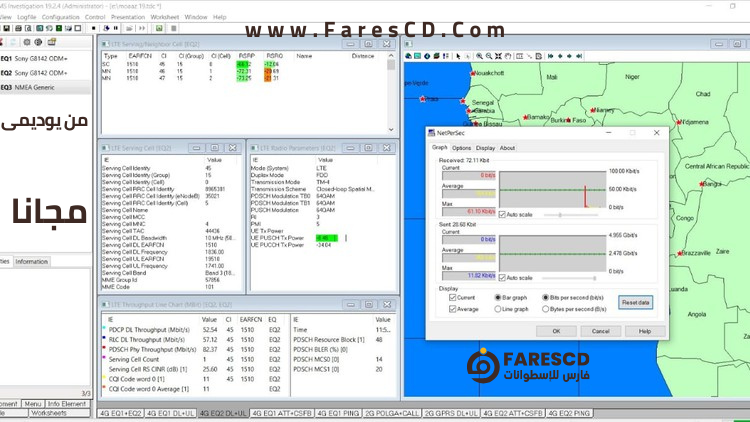Select EQ1 Sony G8142 ODM+ equipment
Image resolution: width=750 pixels, height=422 pixels.
coord(45,58)
